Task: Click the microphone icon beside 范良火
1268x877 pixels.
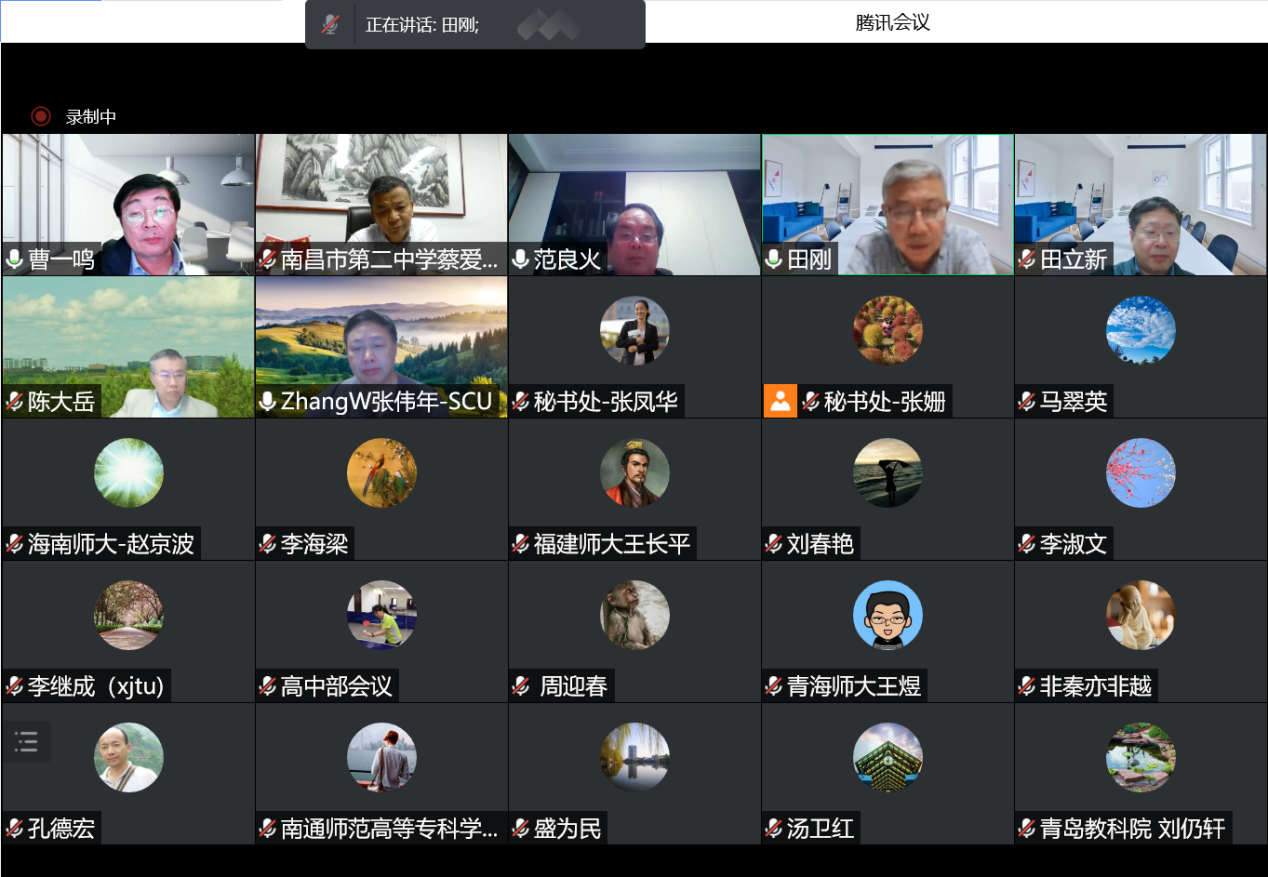Action: [x=520, y=260]
